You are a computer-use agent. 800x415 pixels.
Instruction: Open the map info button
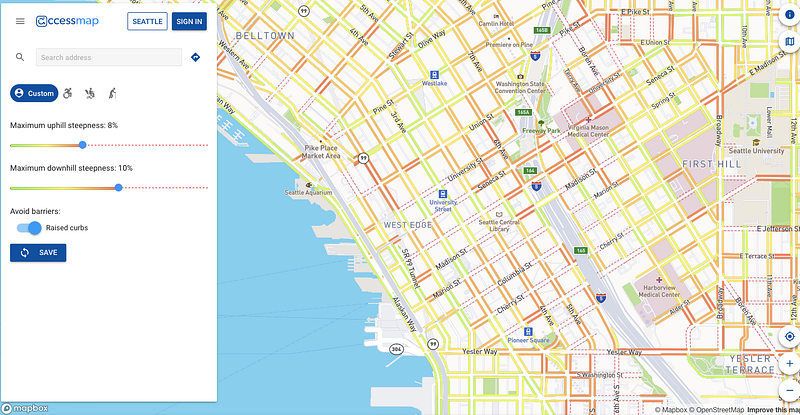click(789, 15)
